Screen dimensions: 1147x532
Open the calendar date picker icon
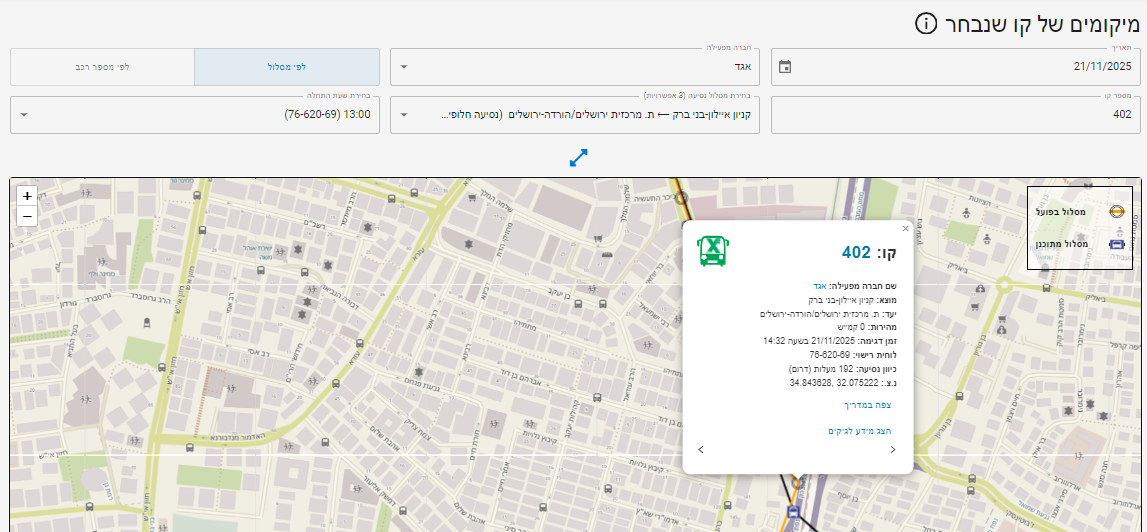pos(785,67)
